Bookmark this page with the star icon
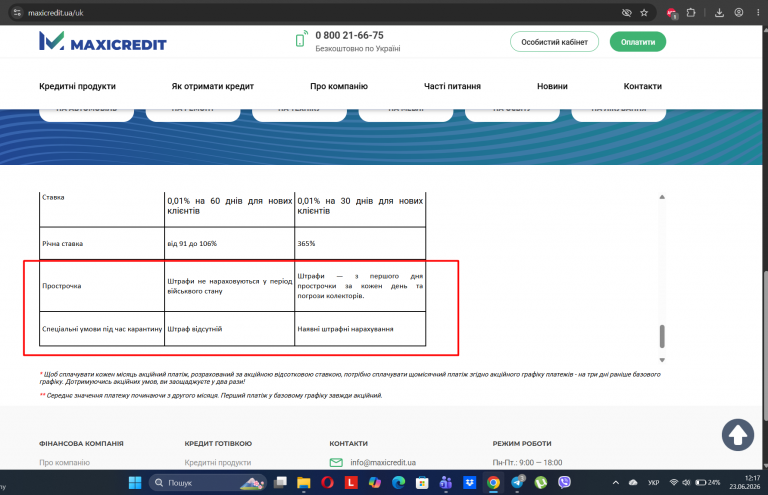This screenshot has height=495, width=768. click(x=644, y=13)
